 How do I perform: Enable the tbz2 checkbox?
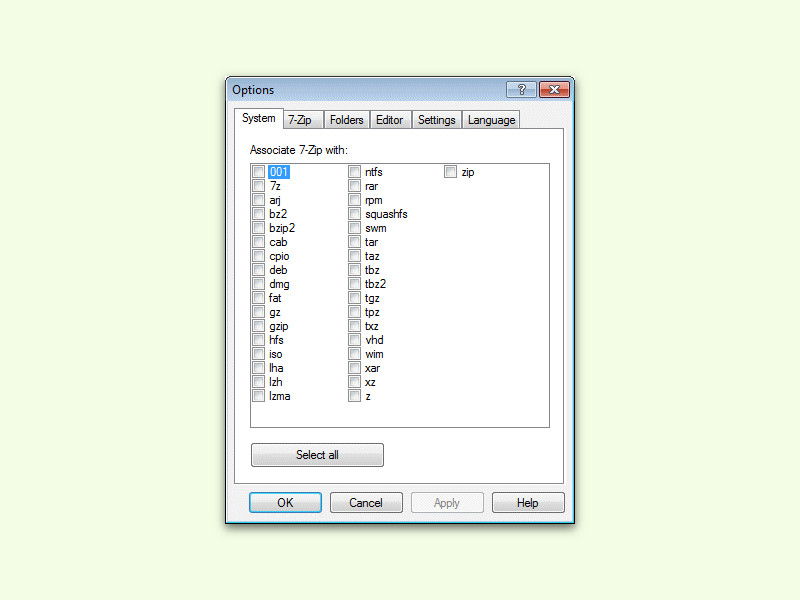pyautogui.click(x=355, y=284)
